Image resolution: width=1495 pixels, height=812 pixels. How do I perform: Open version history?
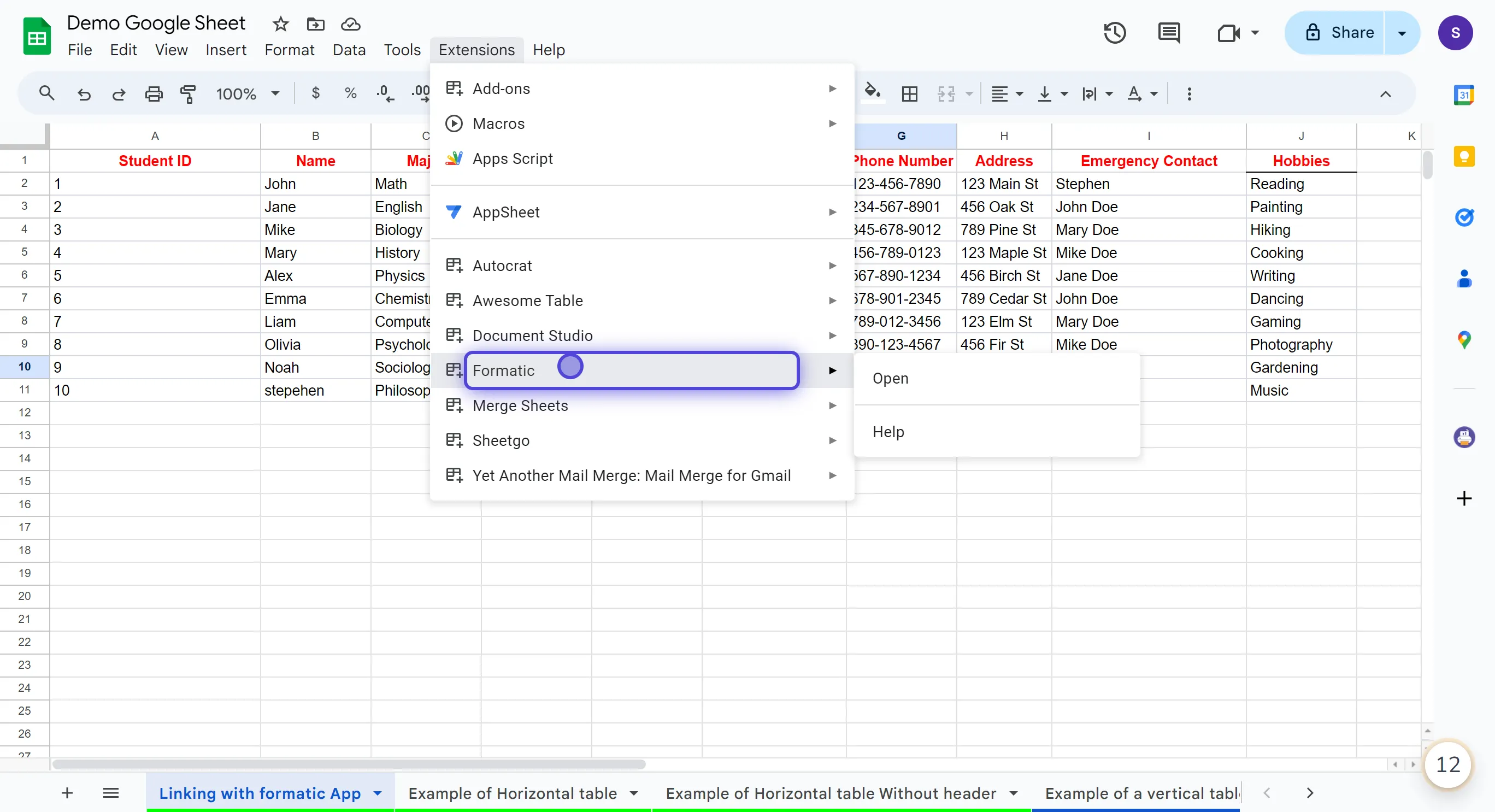[x=1114, y=32]
